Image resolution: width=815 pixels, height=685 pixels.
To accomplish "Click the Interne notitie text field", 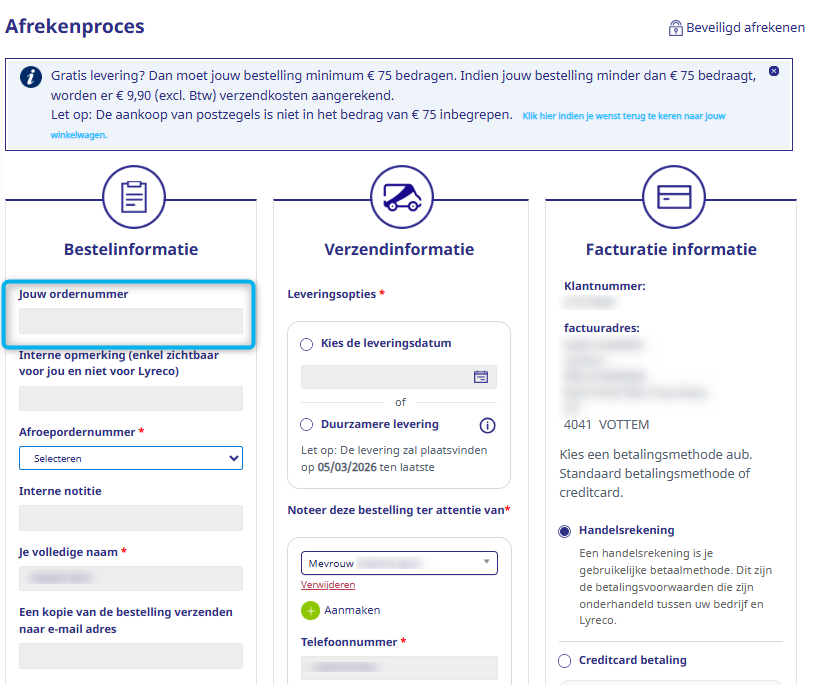I will (131, 518).
